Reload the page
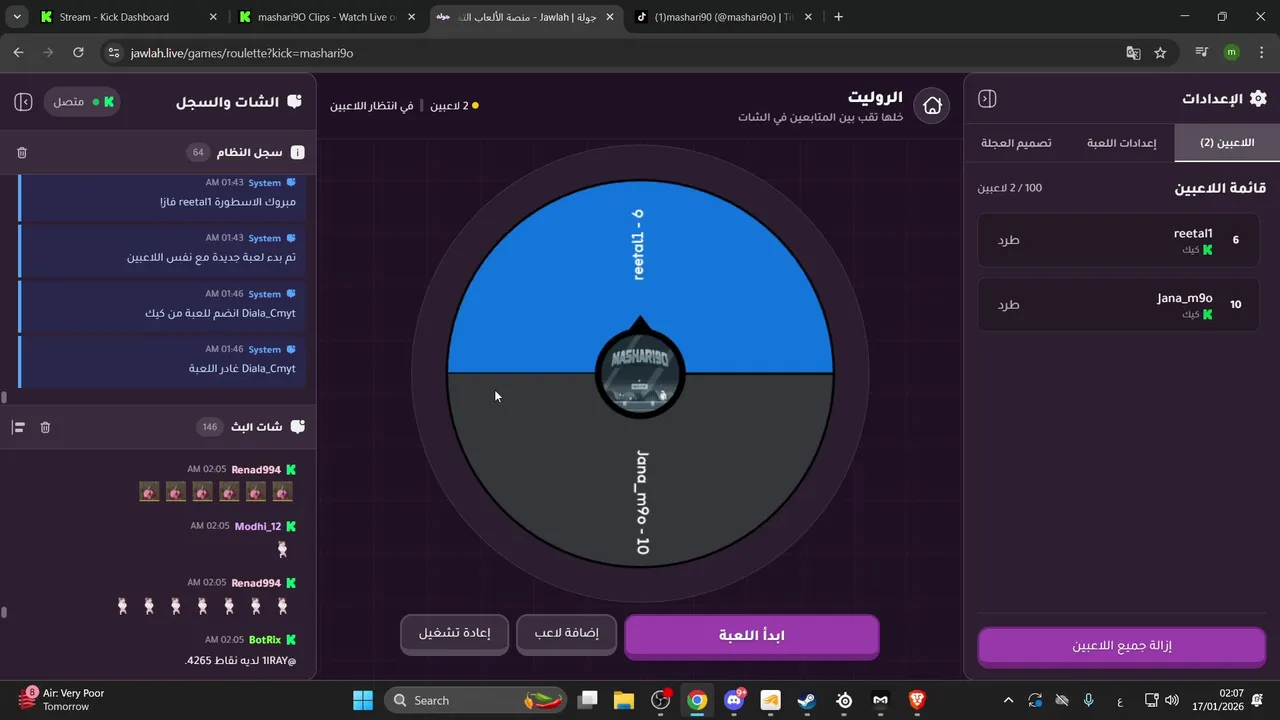The height and width of the screenshot is (720, 1280). [x=78, y=53]
